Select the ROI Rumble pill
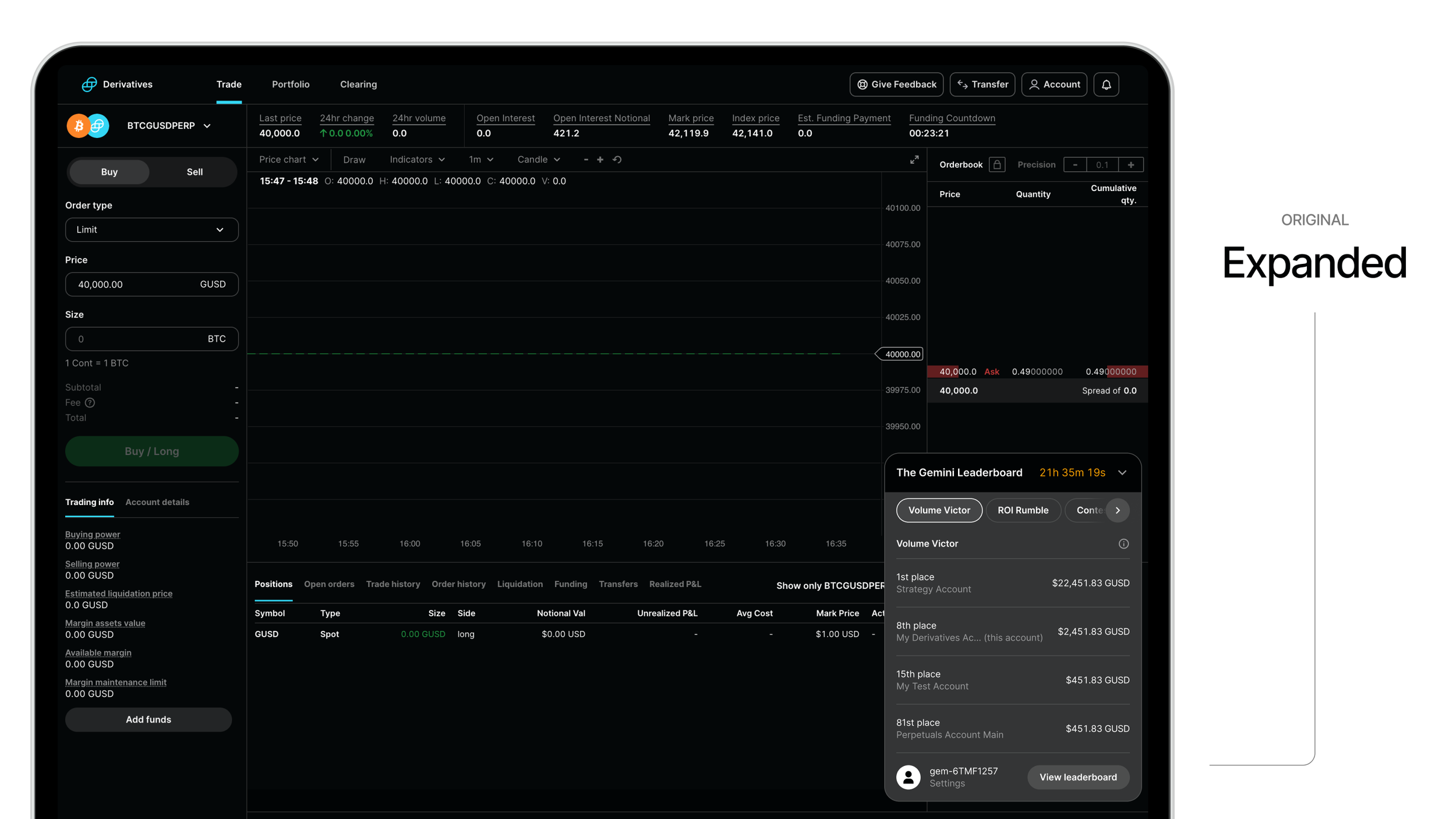The width and height of the screenshot is (1456, 819). coord(1022,510)
